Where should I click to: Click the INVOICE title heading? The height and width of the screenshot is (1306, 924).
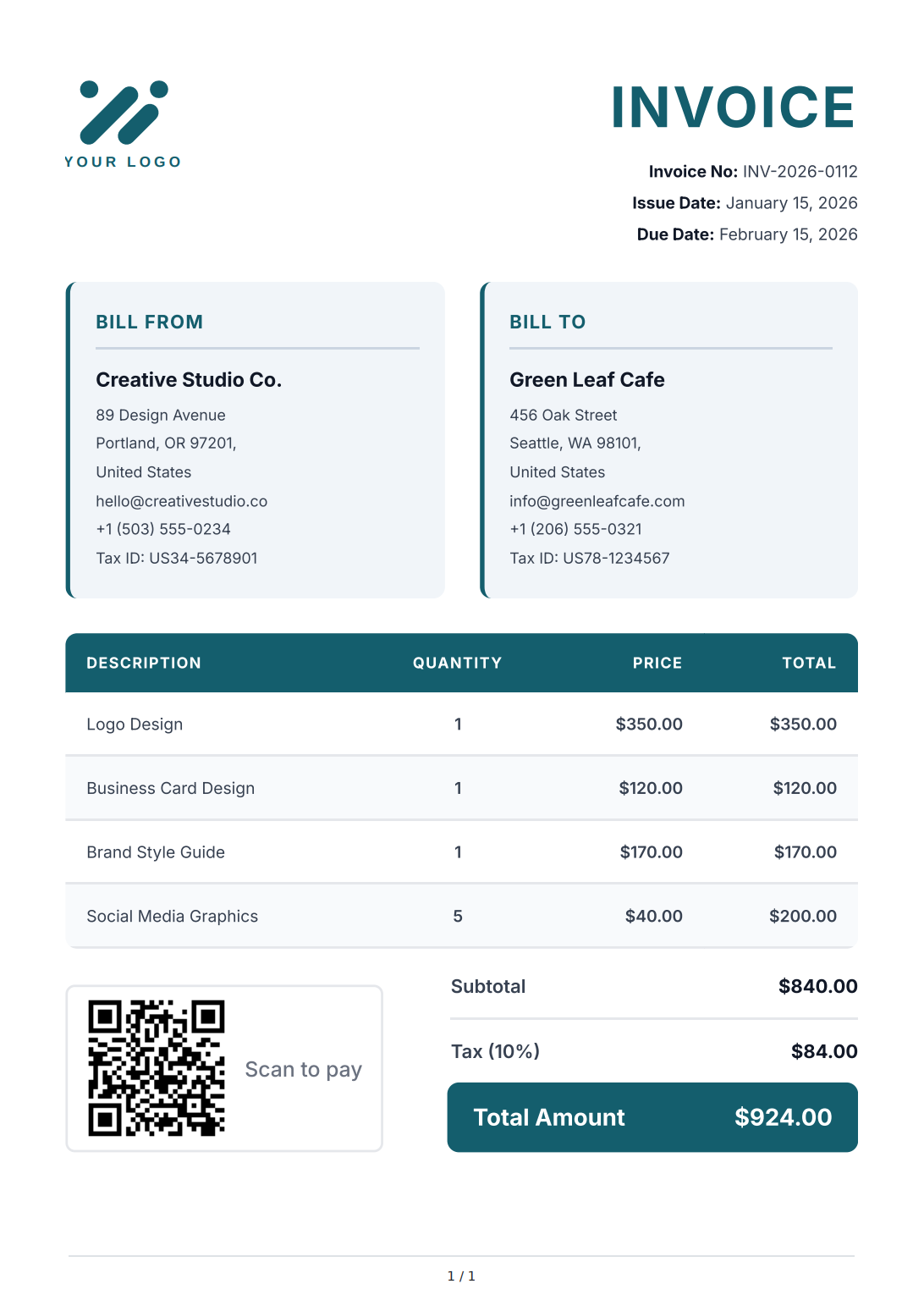[733, 107]
